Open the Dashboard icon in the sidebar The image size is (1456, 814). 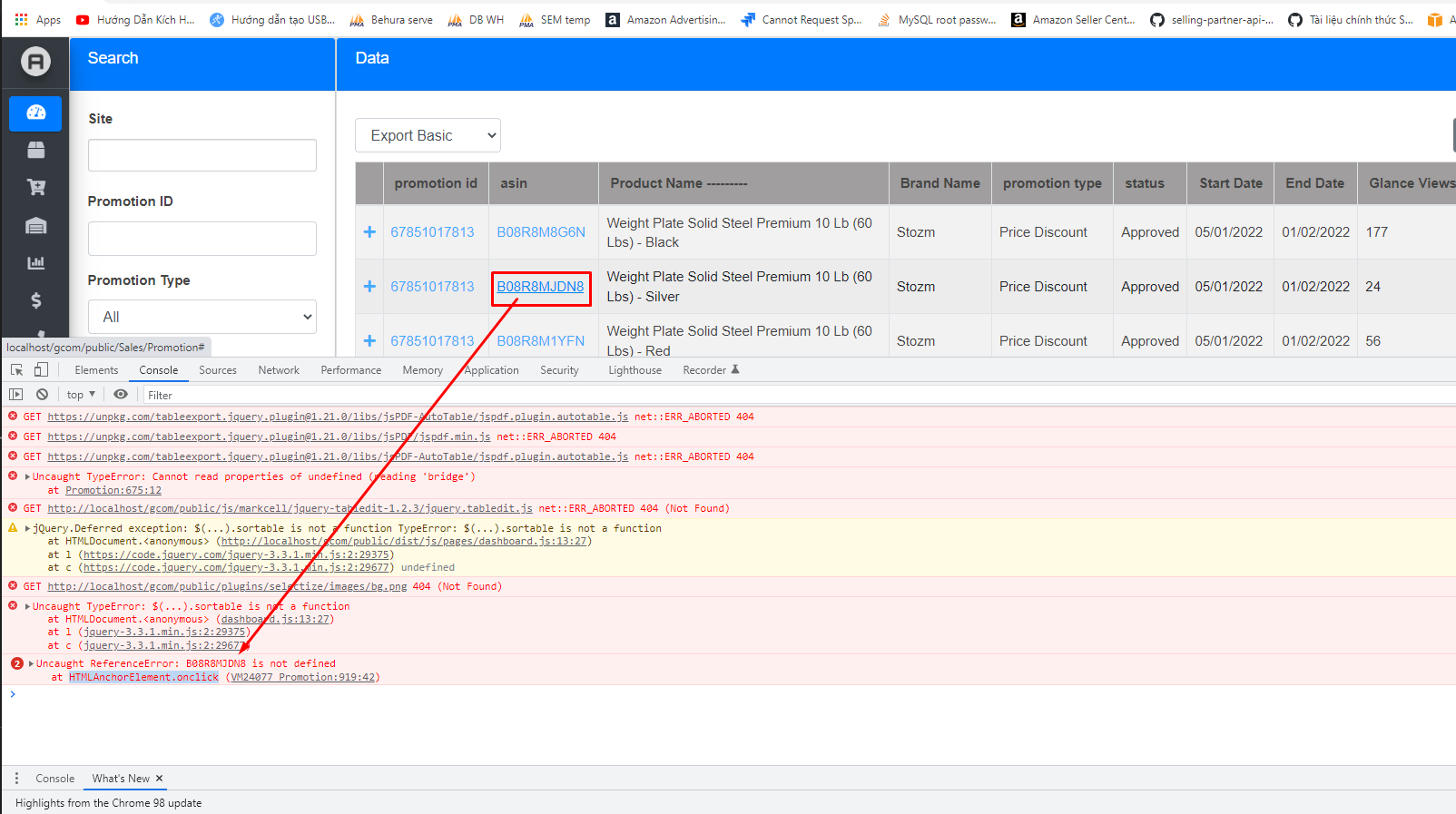35,113
